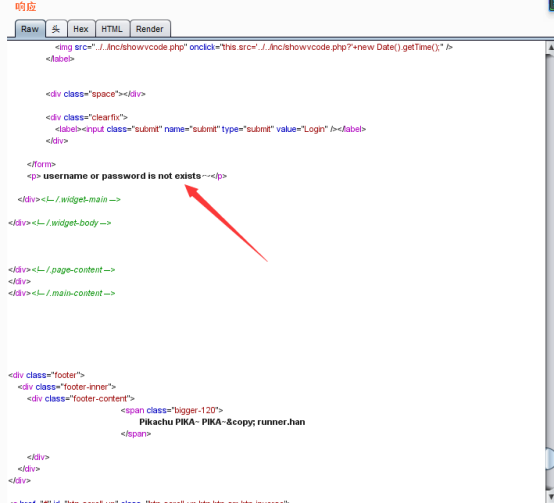Click the scrollbar up arrow
The width and height of the screenshot is (554, 503).
550,47
